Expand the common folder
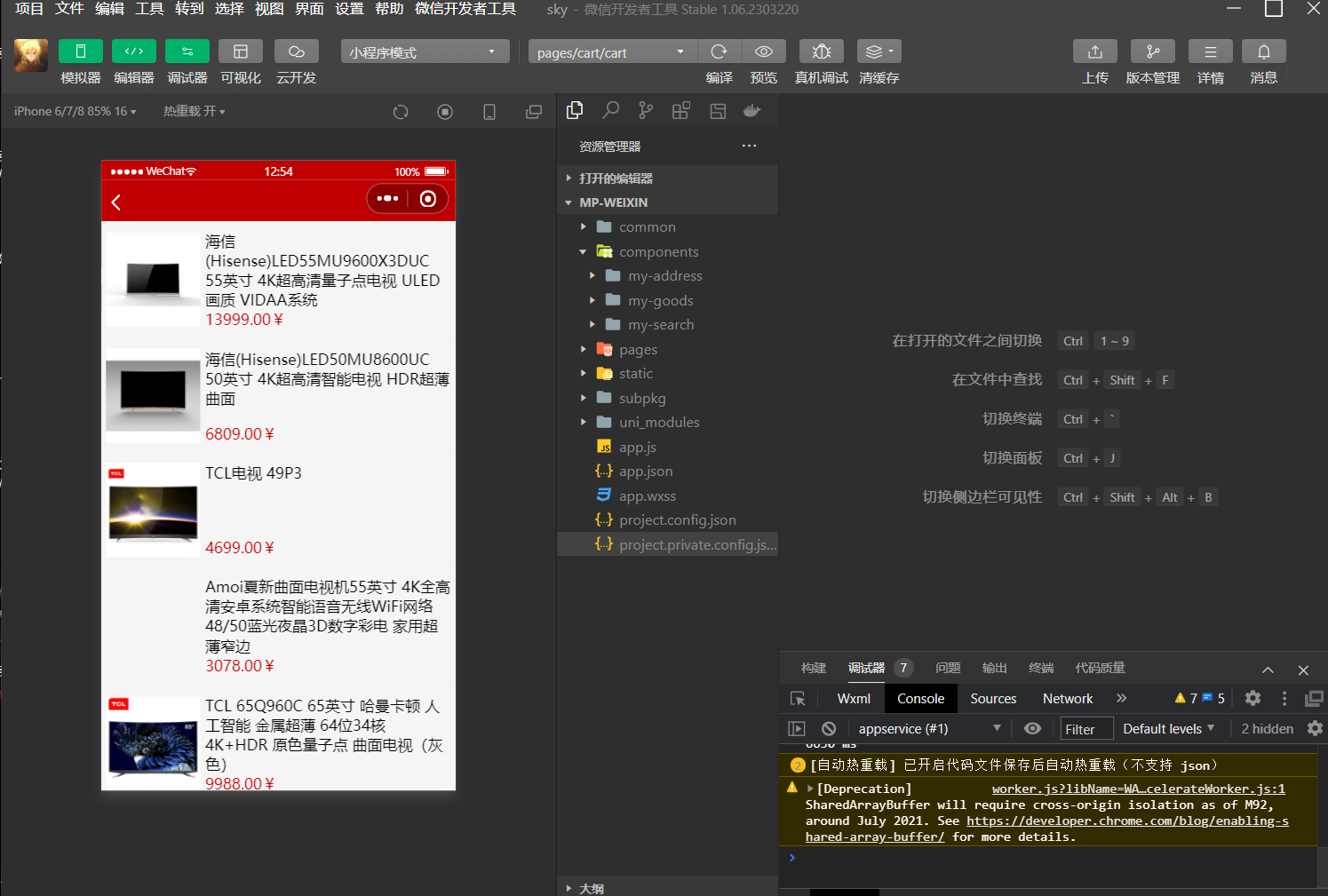 (x=667, y=227)
